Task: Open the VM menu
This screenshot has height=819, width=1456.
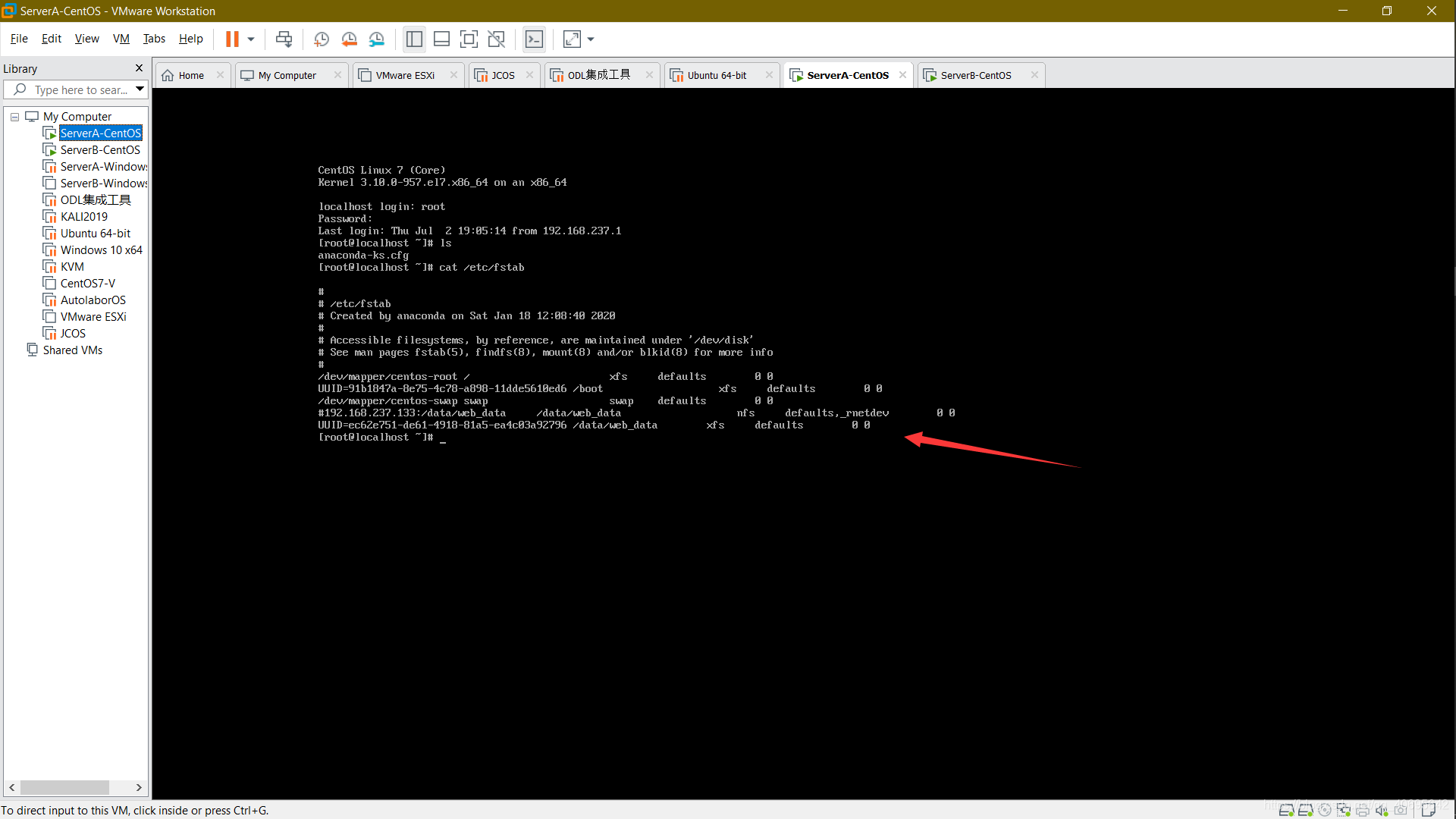Action: pyautogui.click(x=120, y=38)
